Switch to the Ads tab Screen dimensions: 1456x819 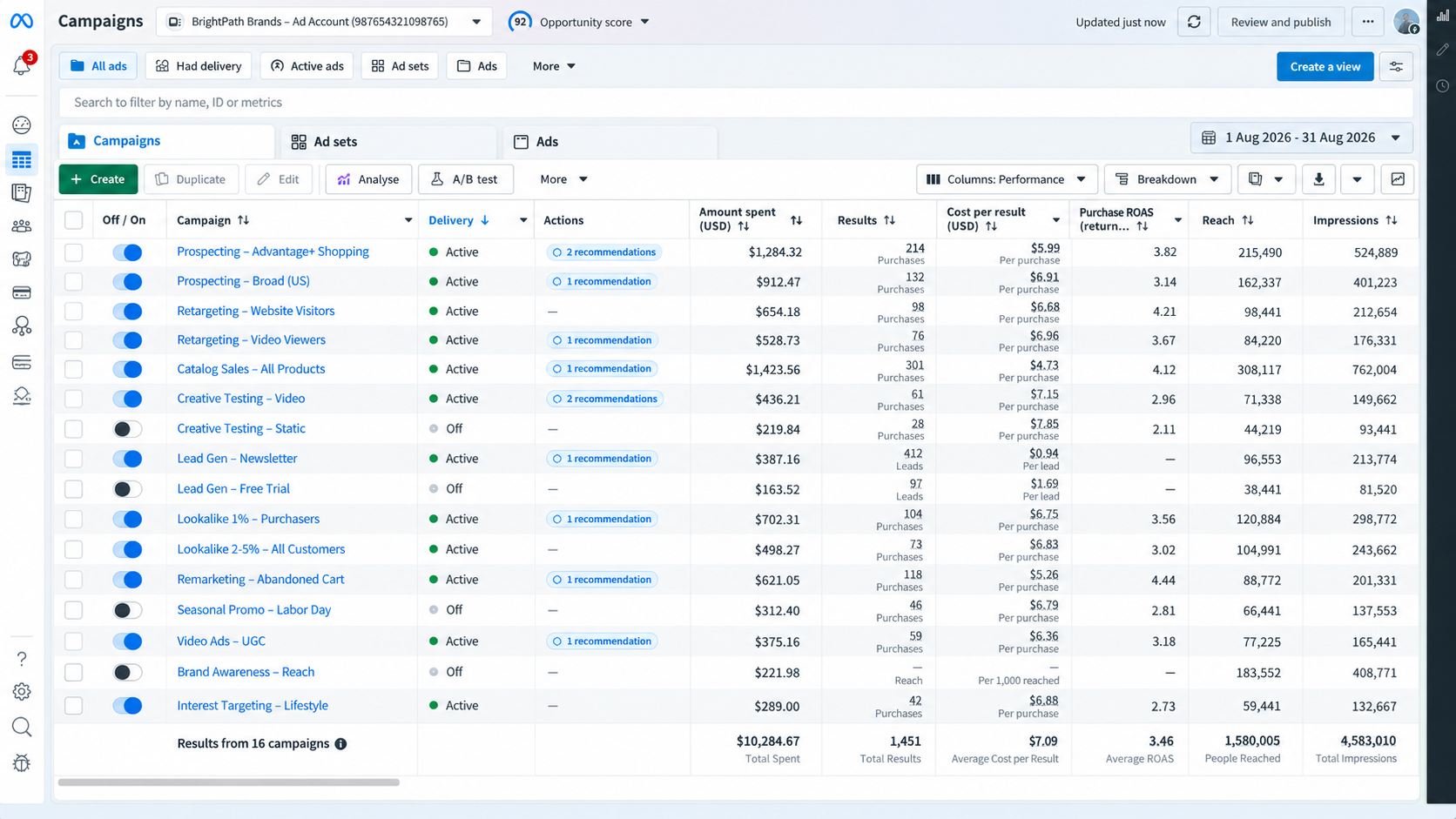tap(610, 142)
